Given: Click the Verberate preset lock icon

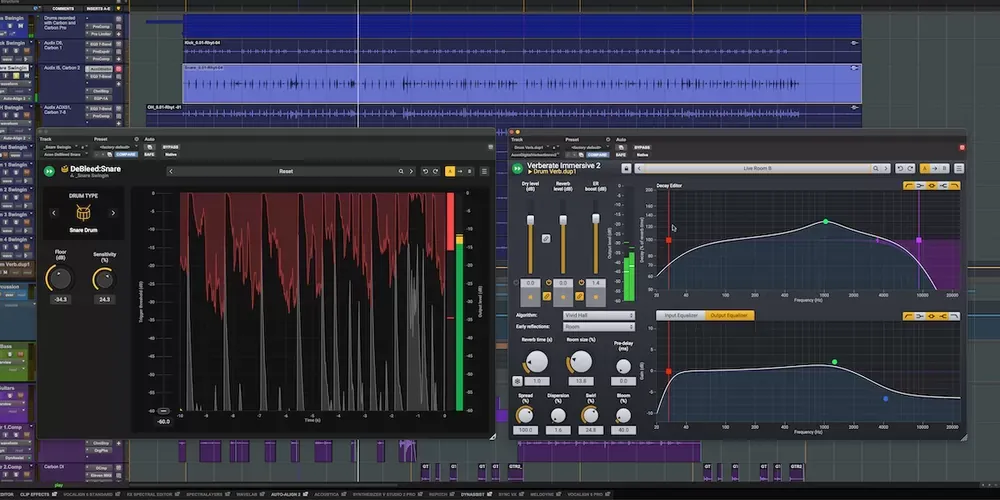Looking at the screenshot, I should pyautogui.click(x=626, y=168).
